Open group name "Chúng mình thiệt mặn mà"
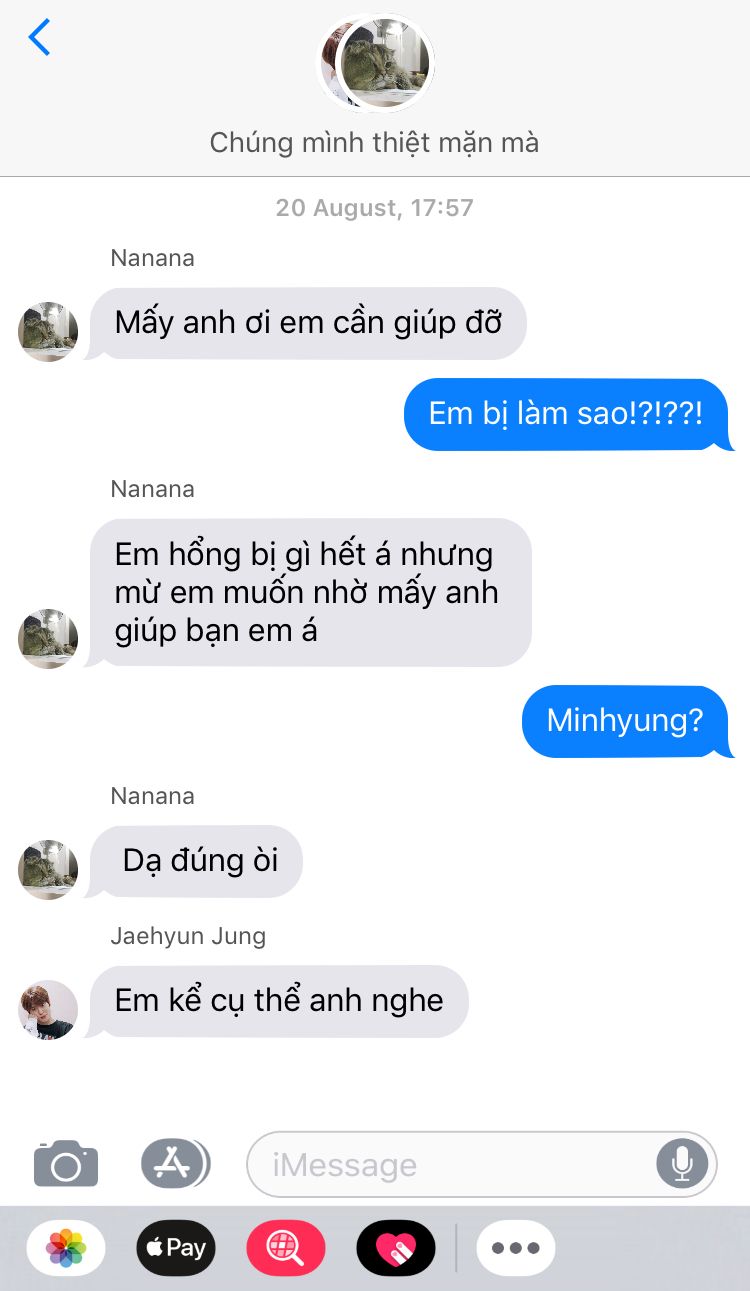This screenshot has width=750, height=1291. click(374, 143)
